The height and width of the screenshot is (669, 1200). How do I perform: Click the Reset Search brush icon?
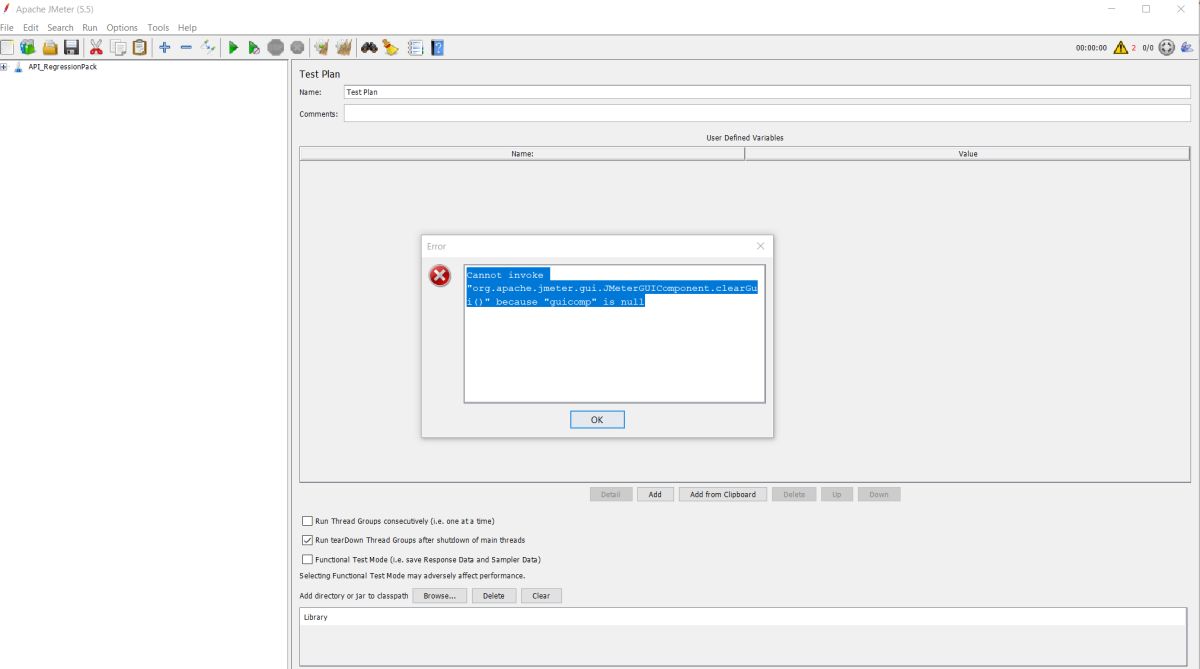(x=391, y=47)
